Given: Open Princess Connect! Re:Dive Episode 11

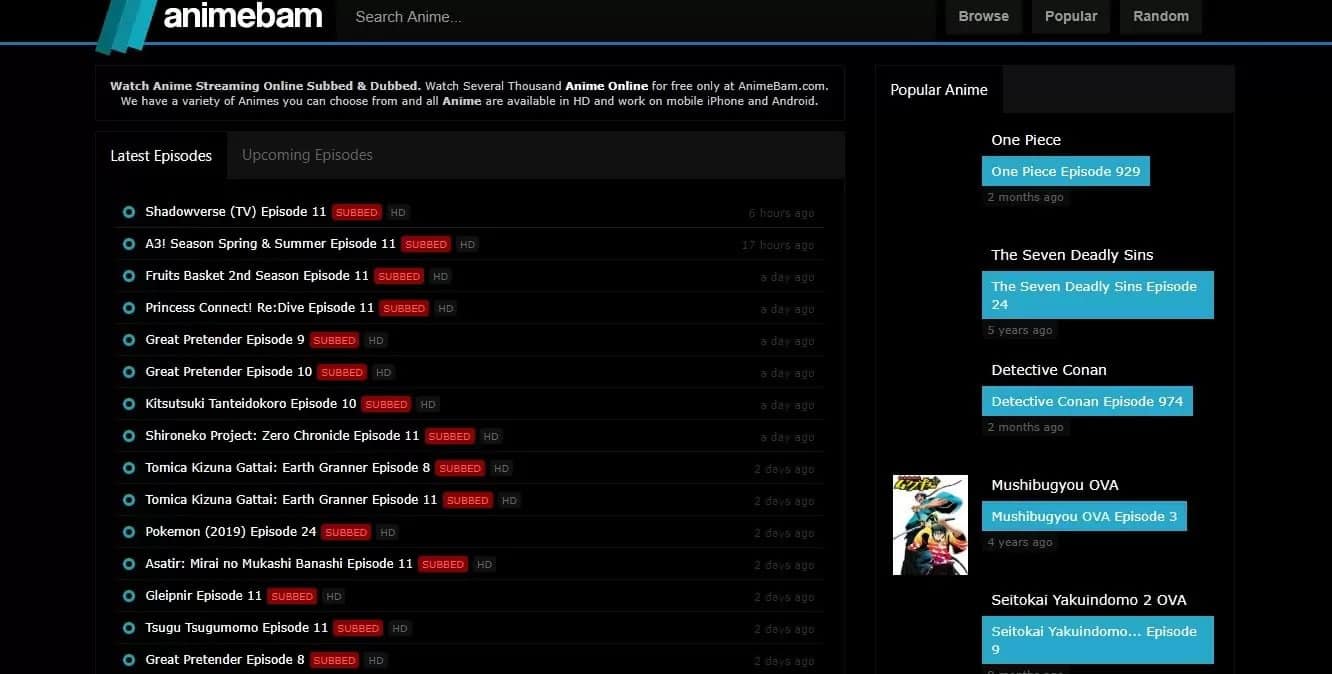Looking at the screenshot, I should click(x=259, y=308).
